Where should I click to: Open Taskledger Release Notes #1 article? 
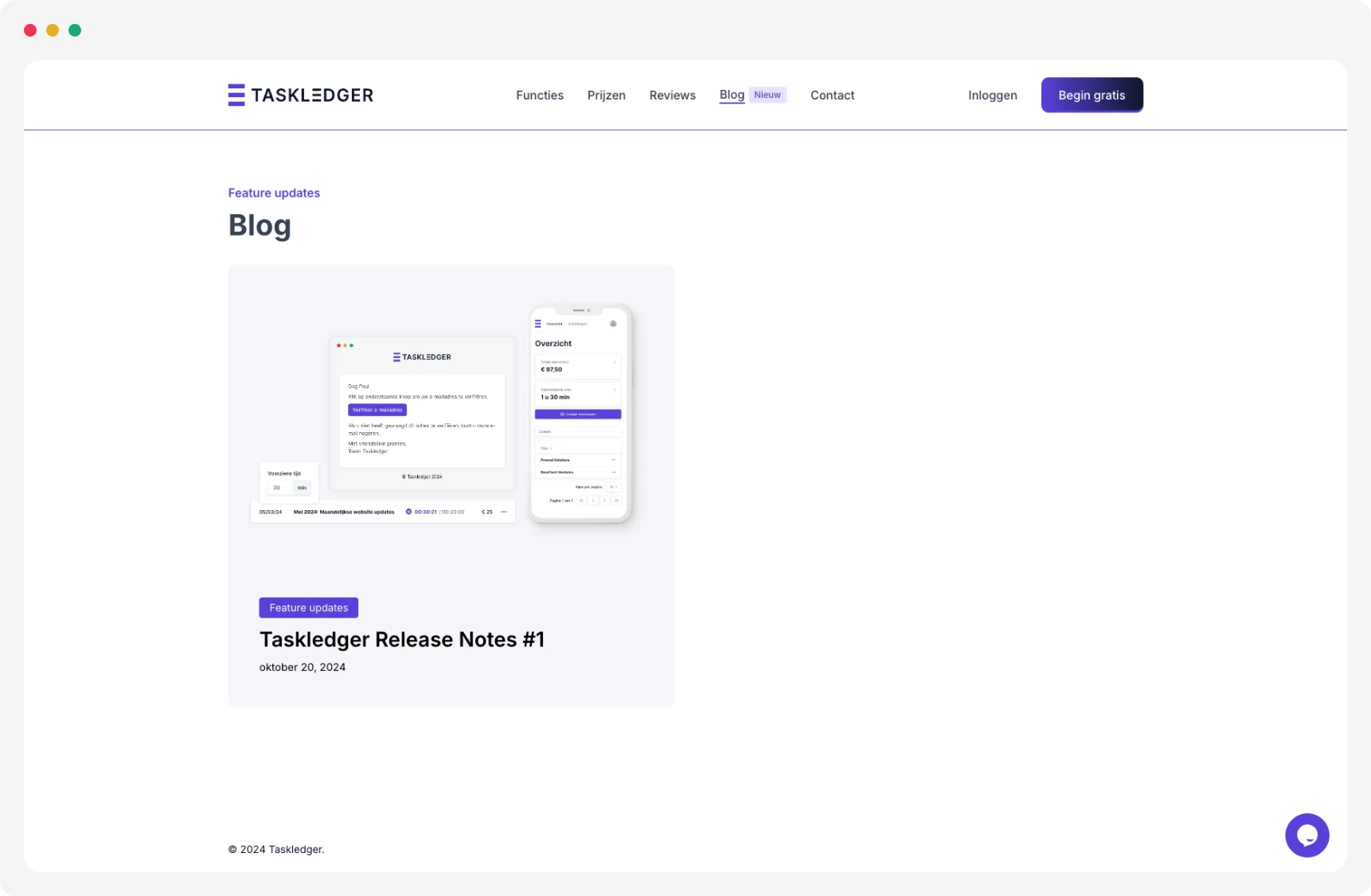[402, 639]
